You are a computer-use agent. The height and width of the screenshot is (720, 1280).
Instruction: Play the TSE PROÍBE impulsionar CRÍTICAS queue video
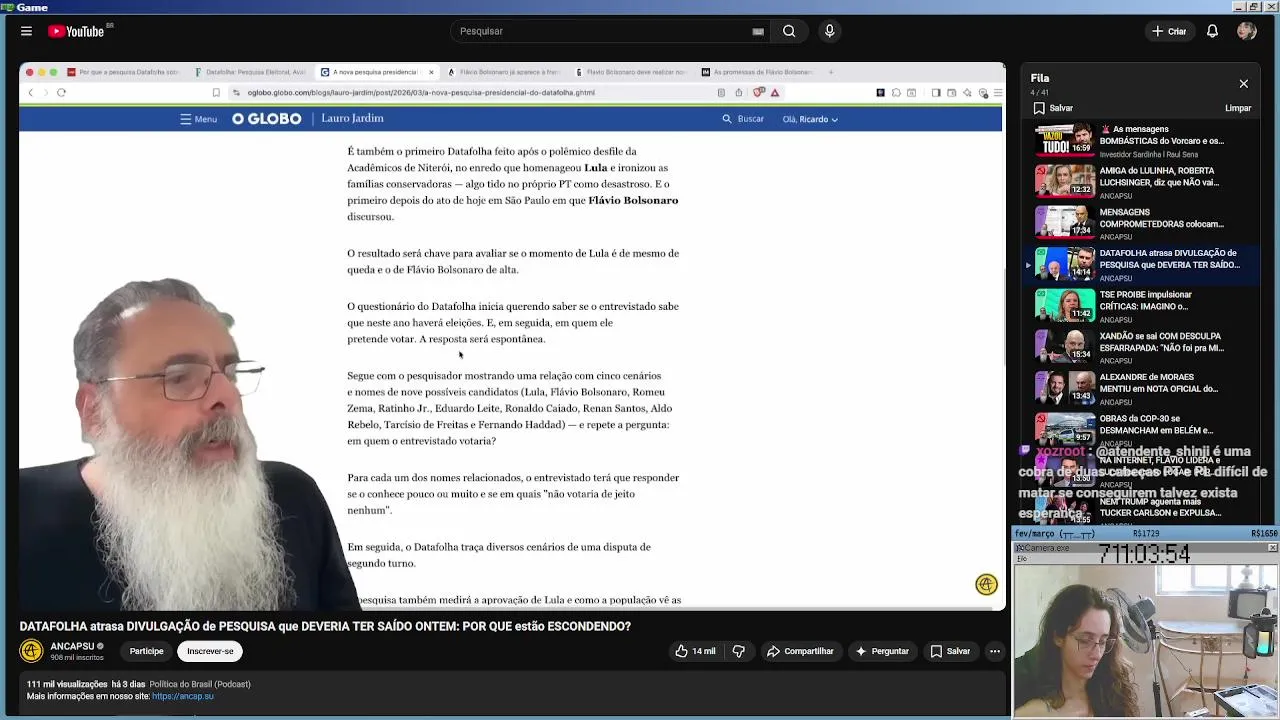[1143, 306]
